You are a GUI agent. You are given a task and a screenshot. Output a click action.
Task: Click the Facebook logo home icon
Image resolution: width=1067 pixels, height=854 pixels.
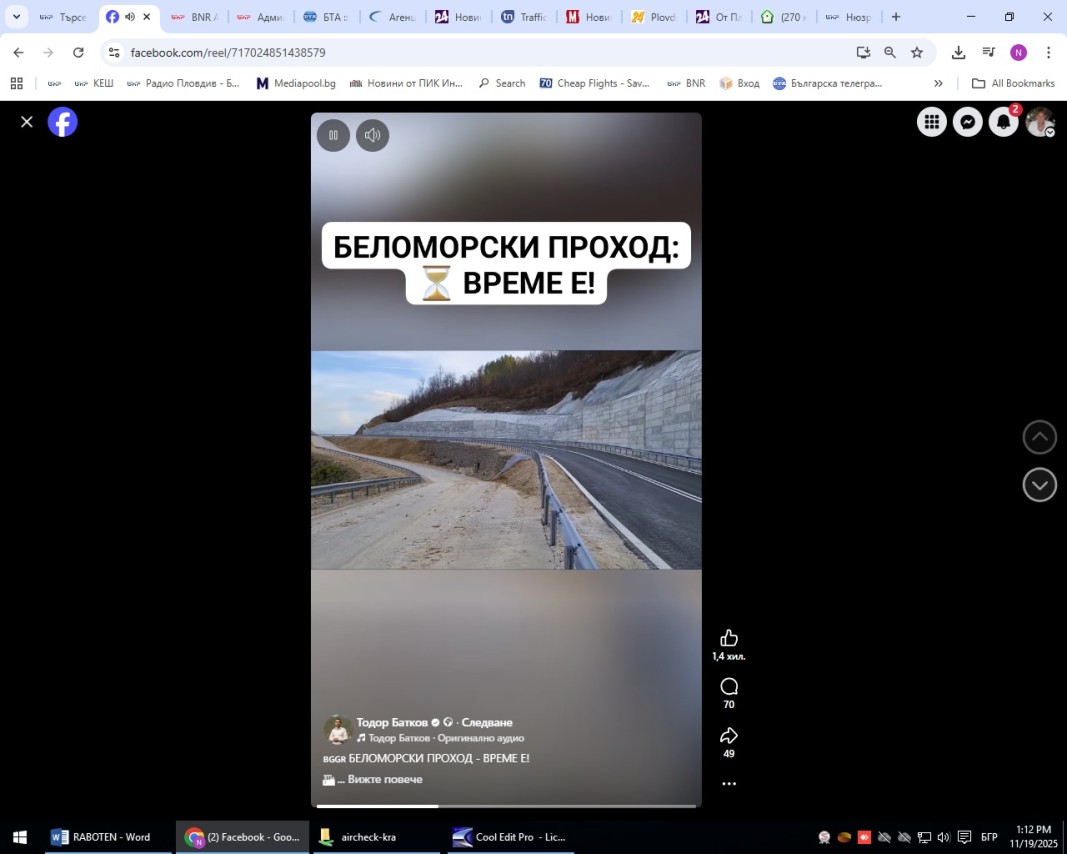(x=63, y=122)
